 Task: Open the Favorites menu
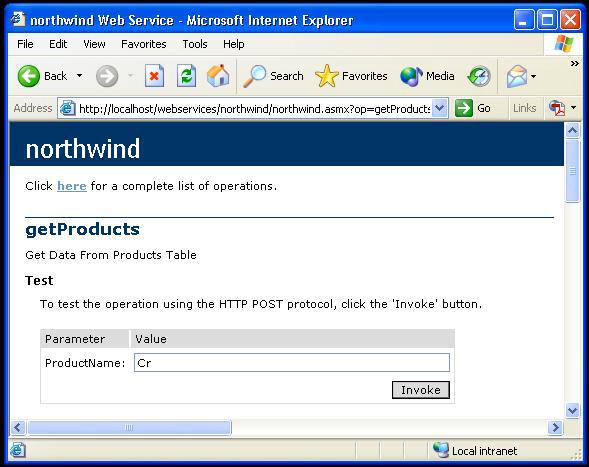coord(143,44)
